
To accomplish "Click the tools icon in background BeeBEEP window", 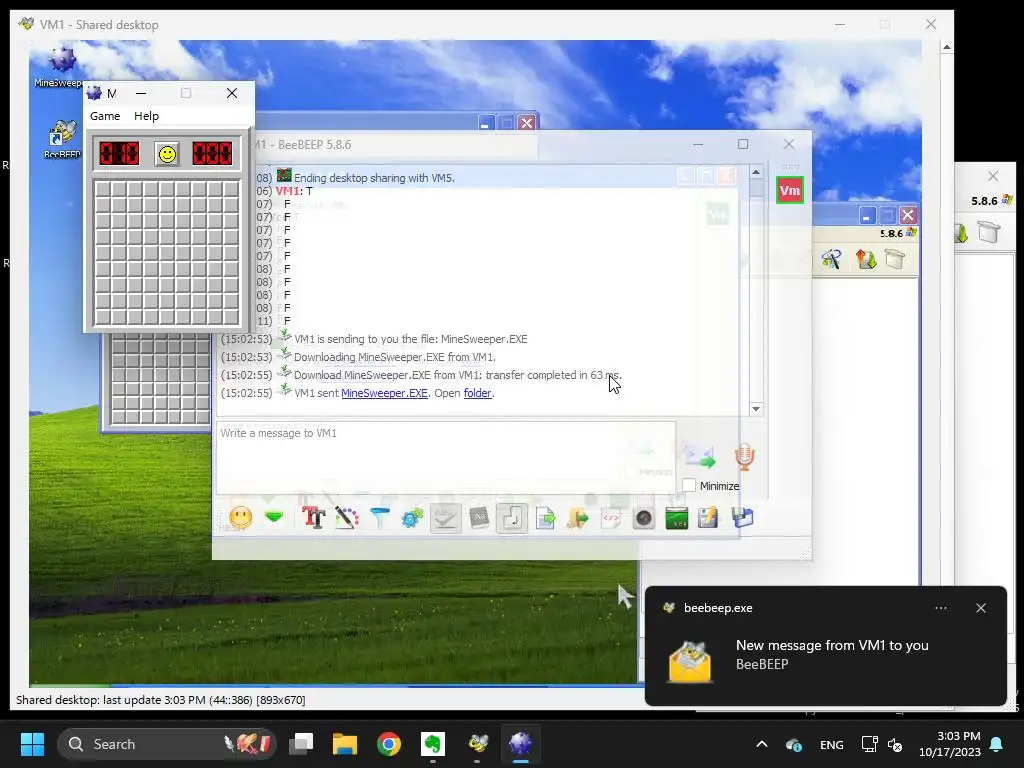I will click(x=831, y=259).
